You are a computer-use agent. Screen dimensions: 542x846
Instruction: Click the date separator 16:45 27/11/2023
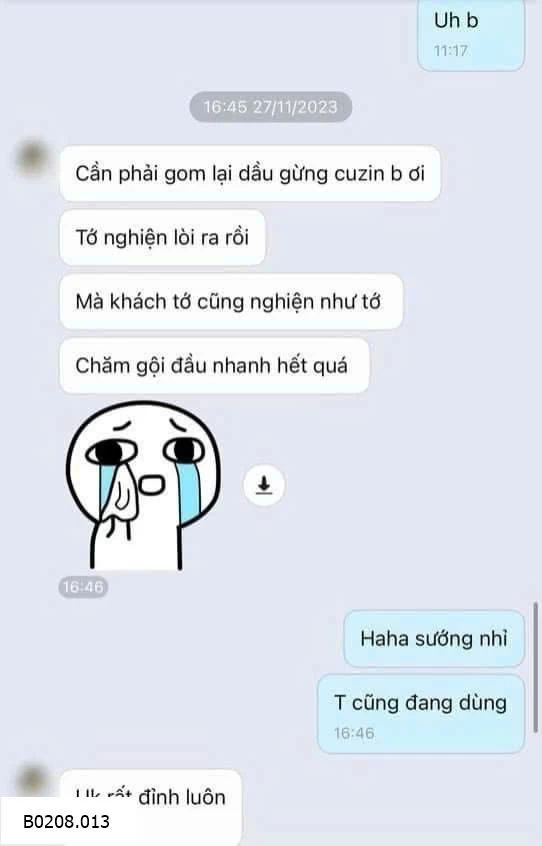[270, 107]
